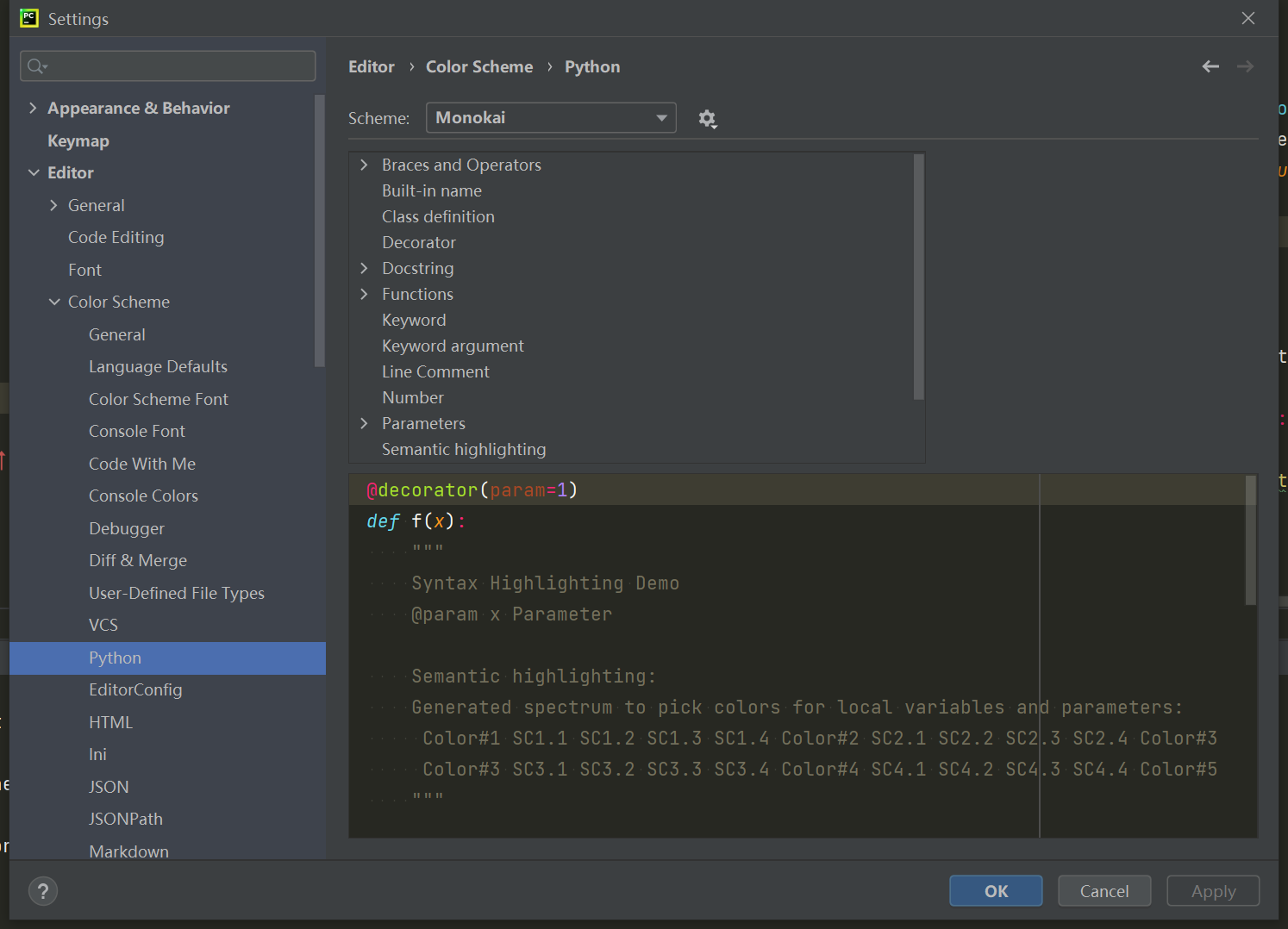Screen dimensions: 1288x929
Task: Expand Appearance & Behavior section
Action: pyautogui.click(x=33, y=108)
